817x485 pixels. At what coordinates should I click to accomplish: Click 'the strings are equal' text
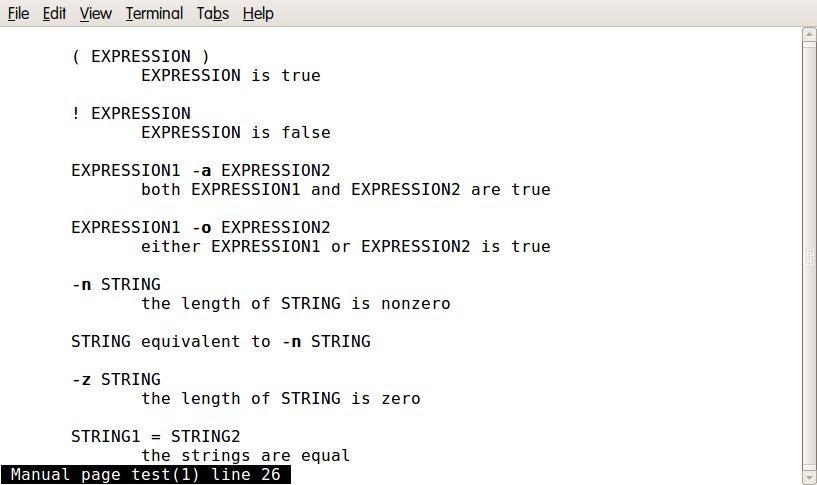coord(245,455)
